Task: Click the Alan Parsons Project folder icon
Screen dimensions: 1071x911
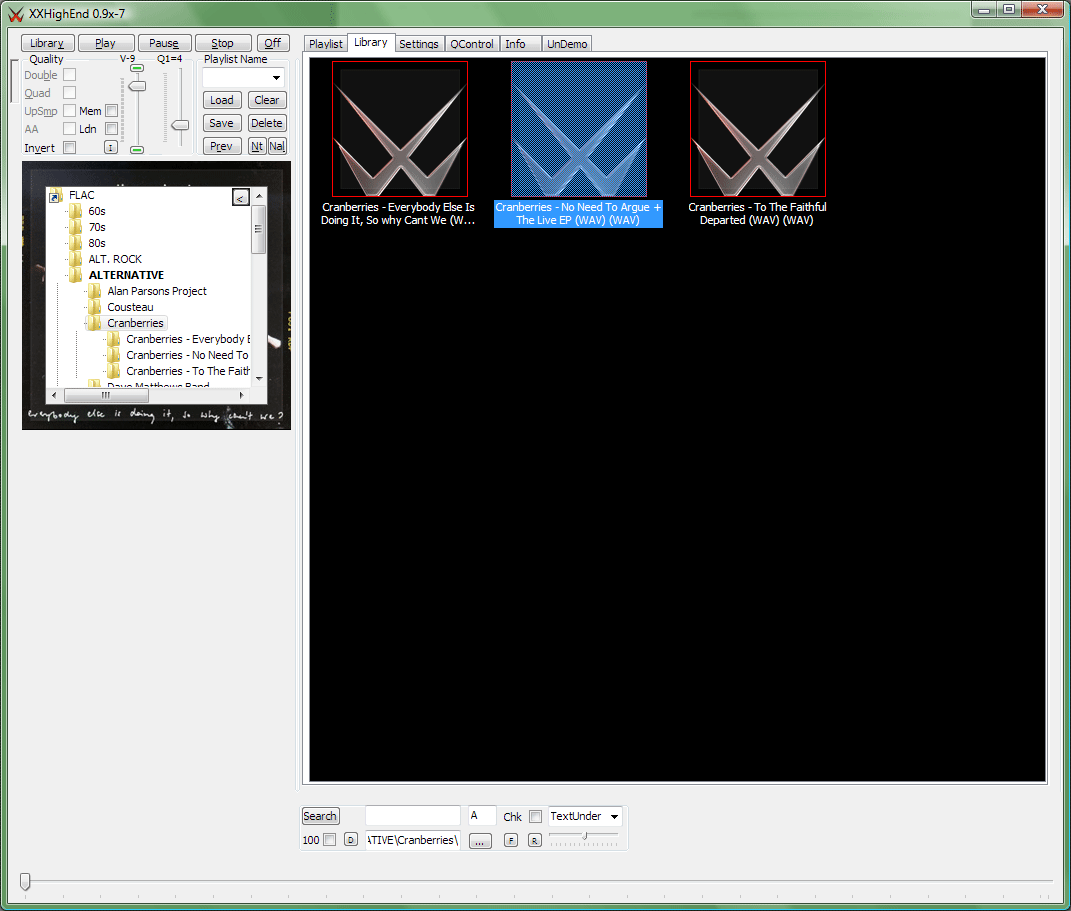Action: pyautogui.click(x=95, y=291)
